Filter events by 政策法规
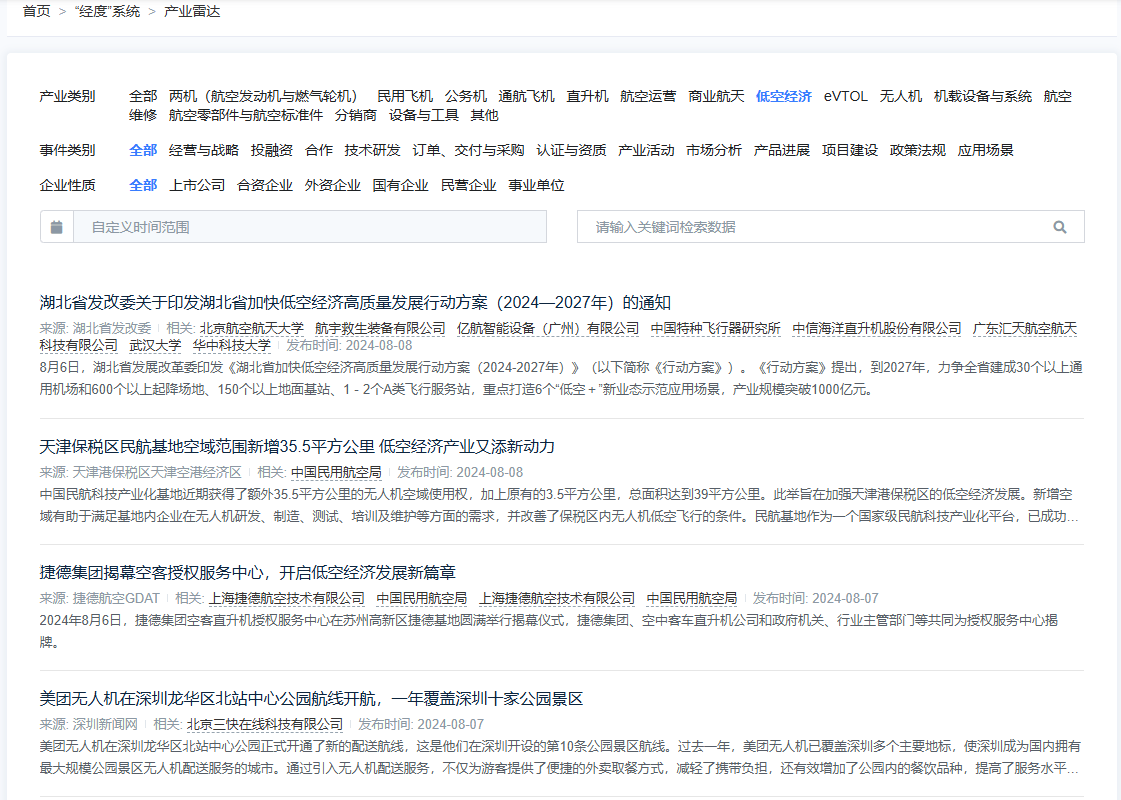 pos(918,150)
